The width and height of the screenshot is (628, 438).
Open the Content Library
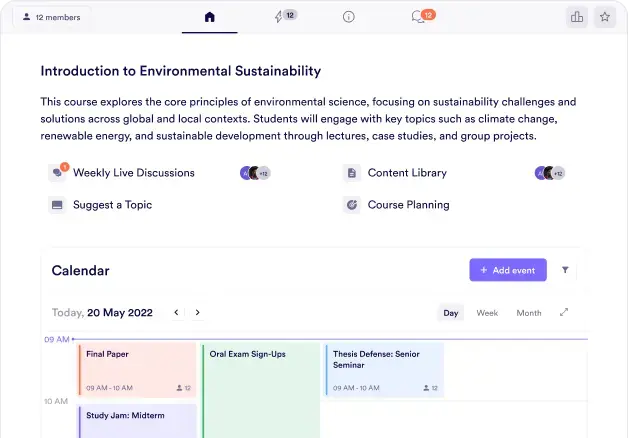coord(406,173)
